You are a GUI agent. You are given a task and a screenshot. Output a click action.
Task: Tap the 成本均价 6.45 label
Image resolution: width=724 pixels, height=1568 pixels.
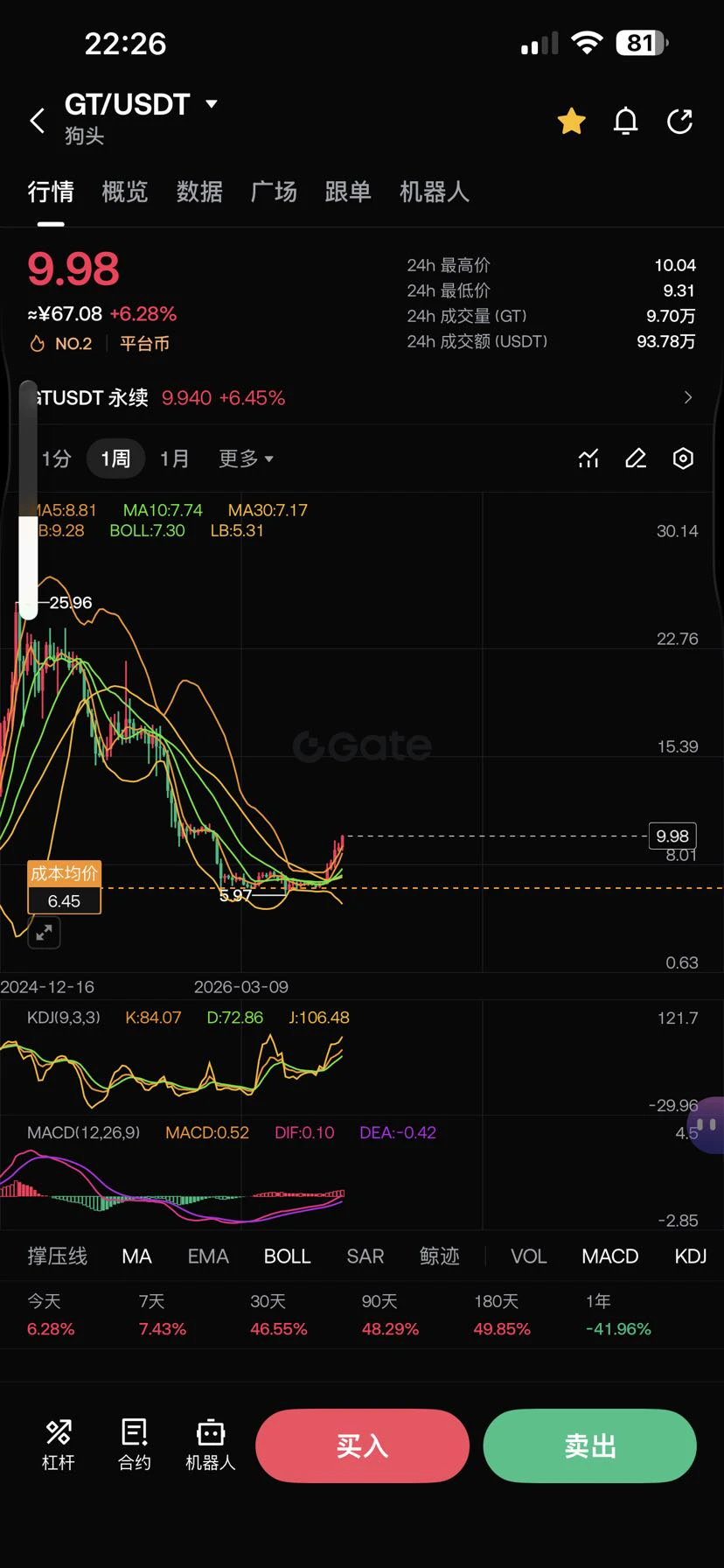coord(64,887)
